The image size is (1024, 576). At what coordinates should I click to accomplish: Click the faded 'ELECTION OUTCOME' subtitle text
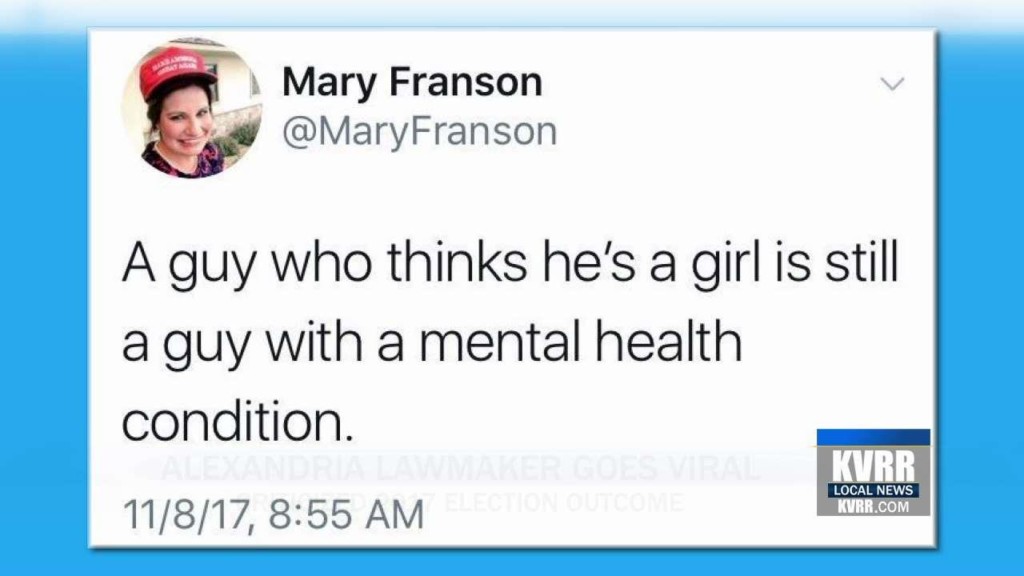tap(564, 502)
